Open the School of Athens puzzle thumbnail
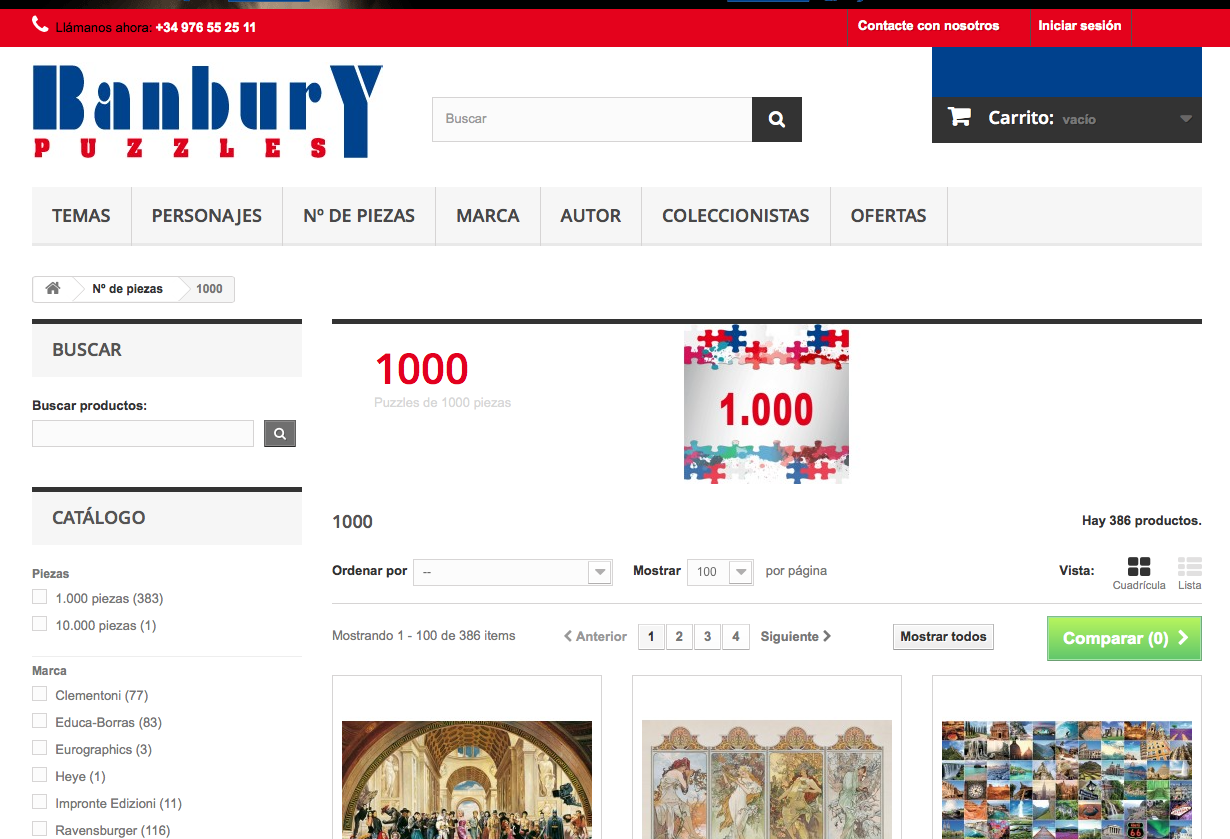Screen dimensions: 1230x839 click(x=467, y=780)
